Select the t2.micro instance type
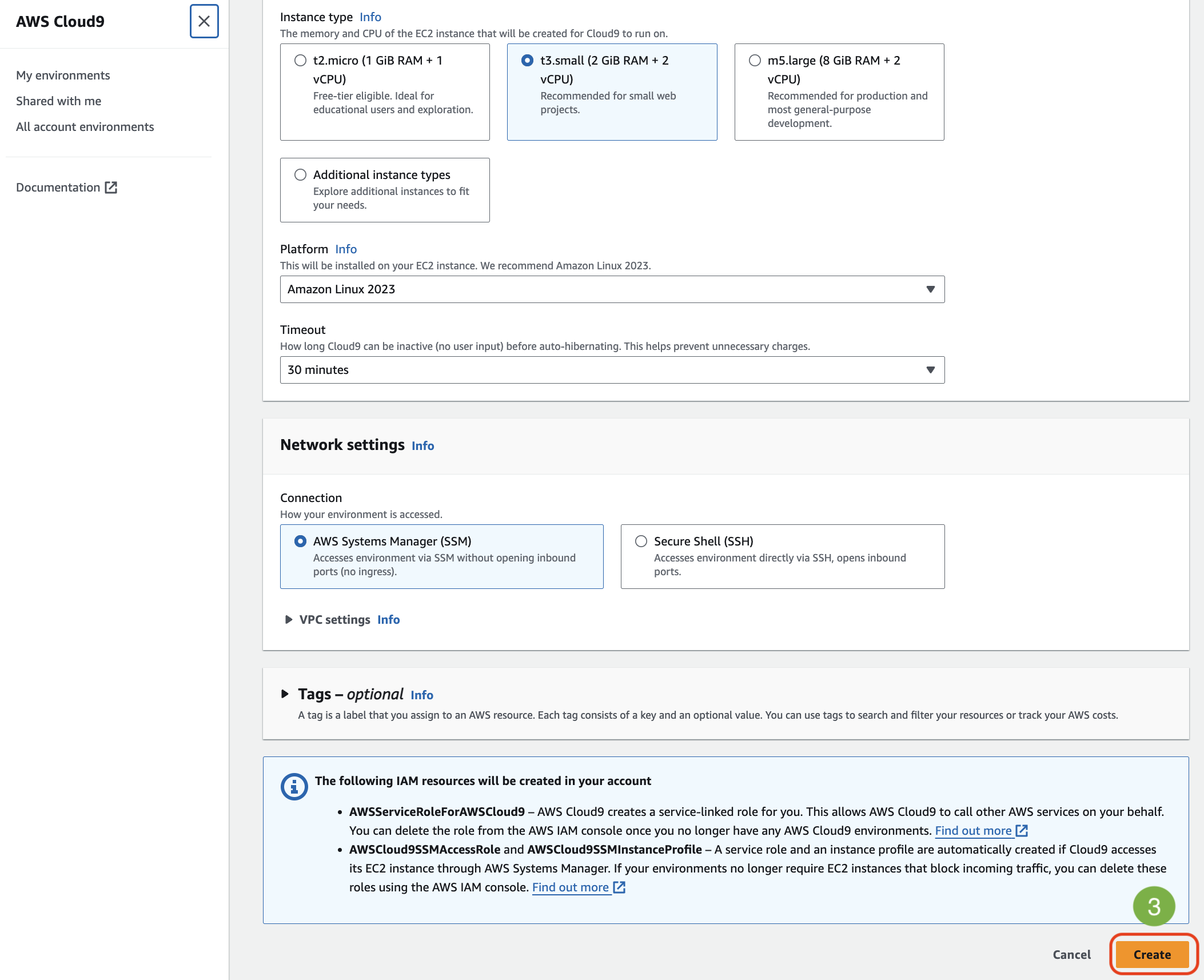 300,61
